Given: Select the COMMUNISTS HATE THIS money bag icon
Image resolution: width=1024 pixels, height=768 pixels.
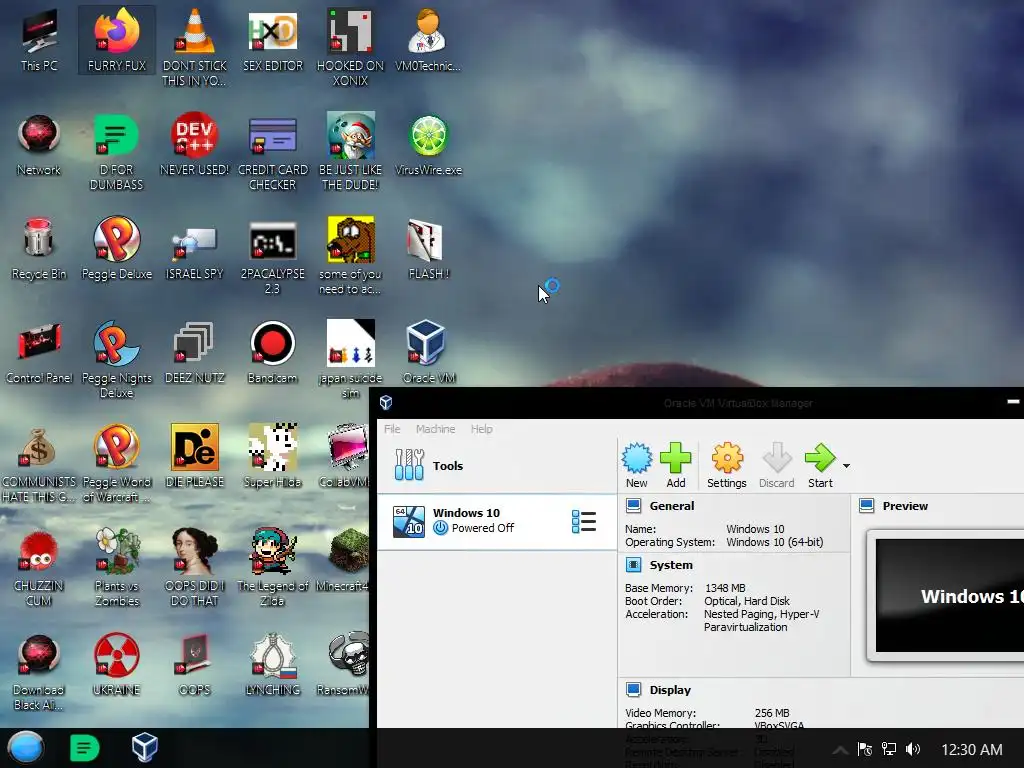Looking at the screenshot, I should (x=39, y=464).
